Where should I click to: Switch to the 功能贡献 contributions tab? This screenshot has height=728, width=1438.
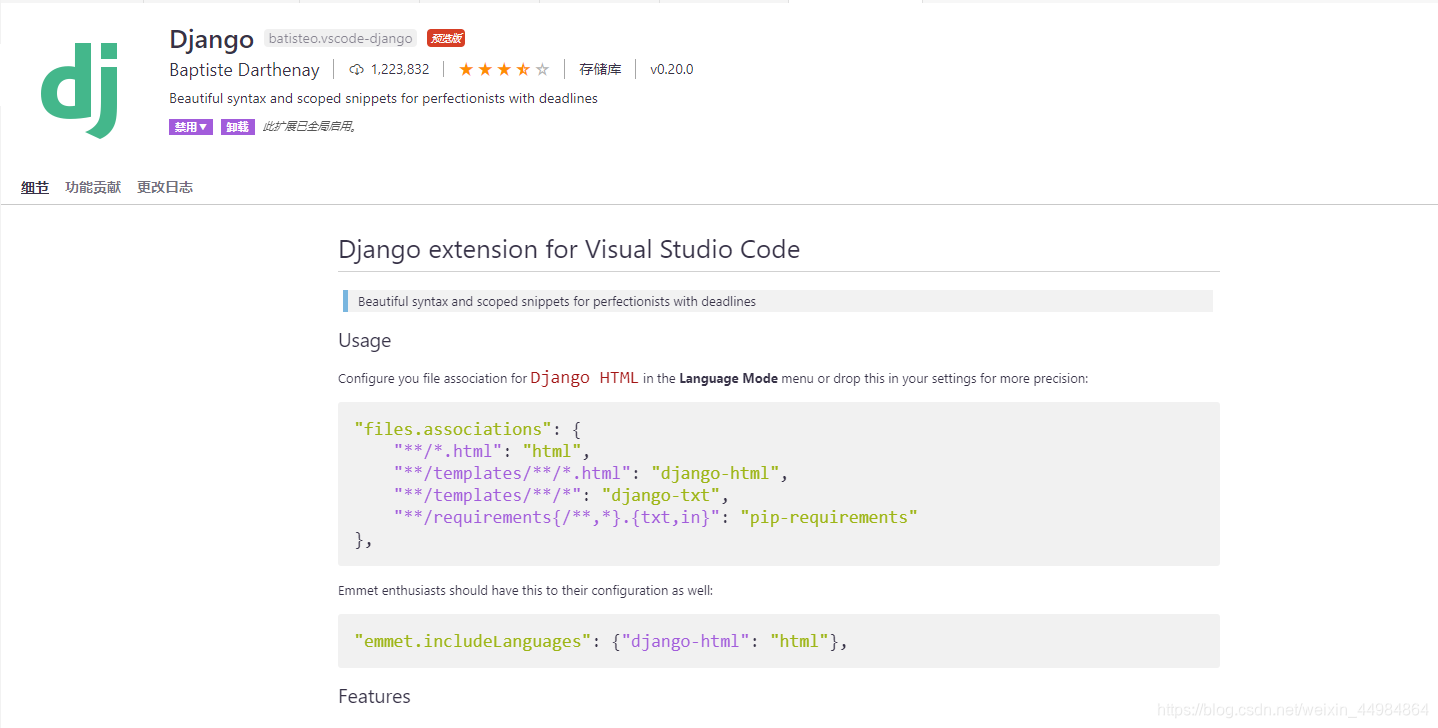pos(93,187)
